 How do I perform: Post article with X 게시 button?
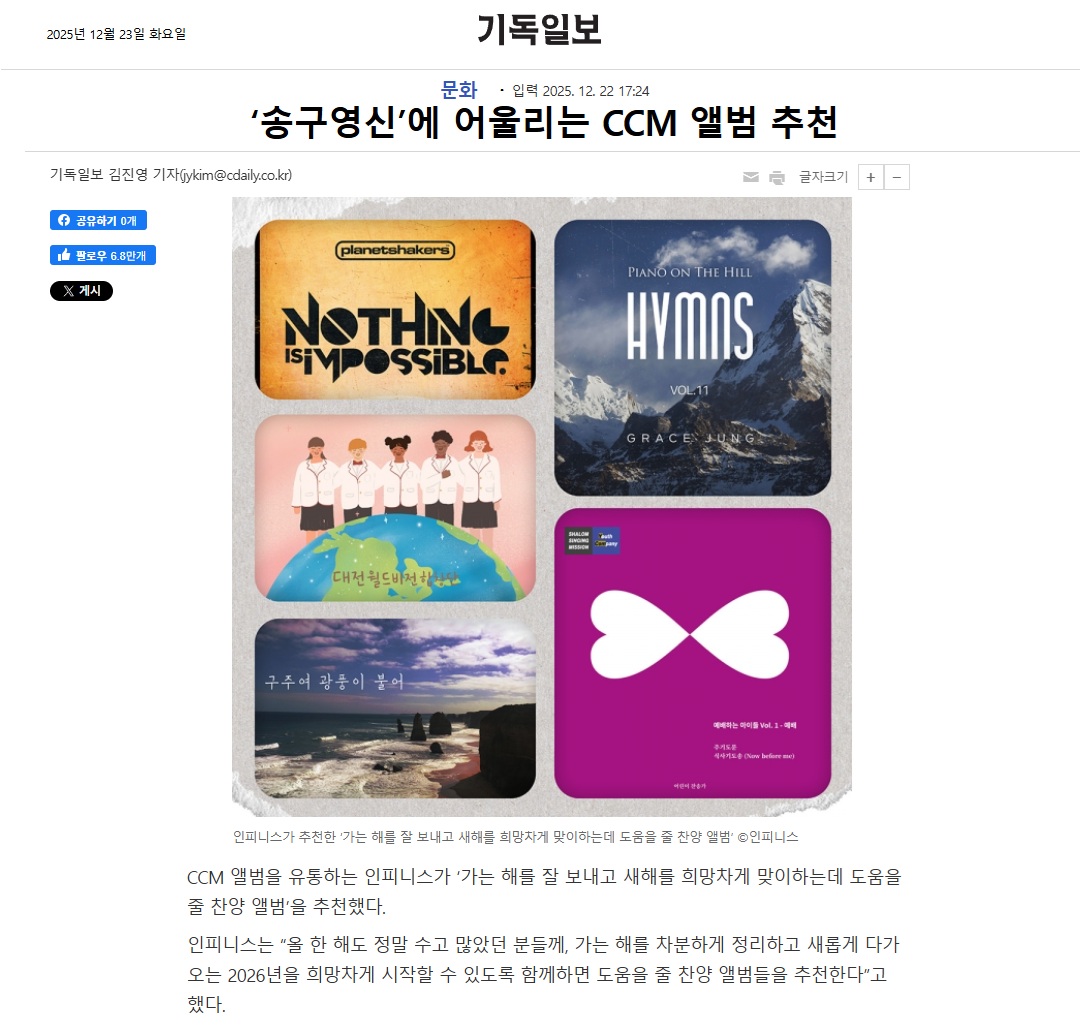[81, 291]
